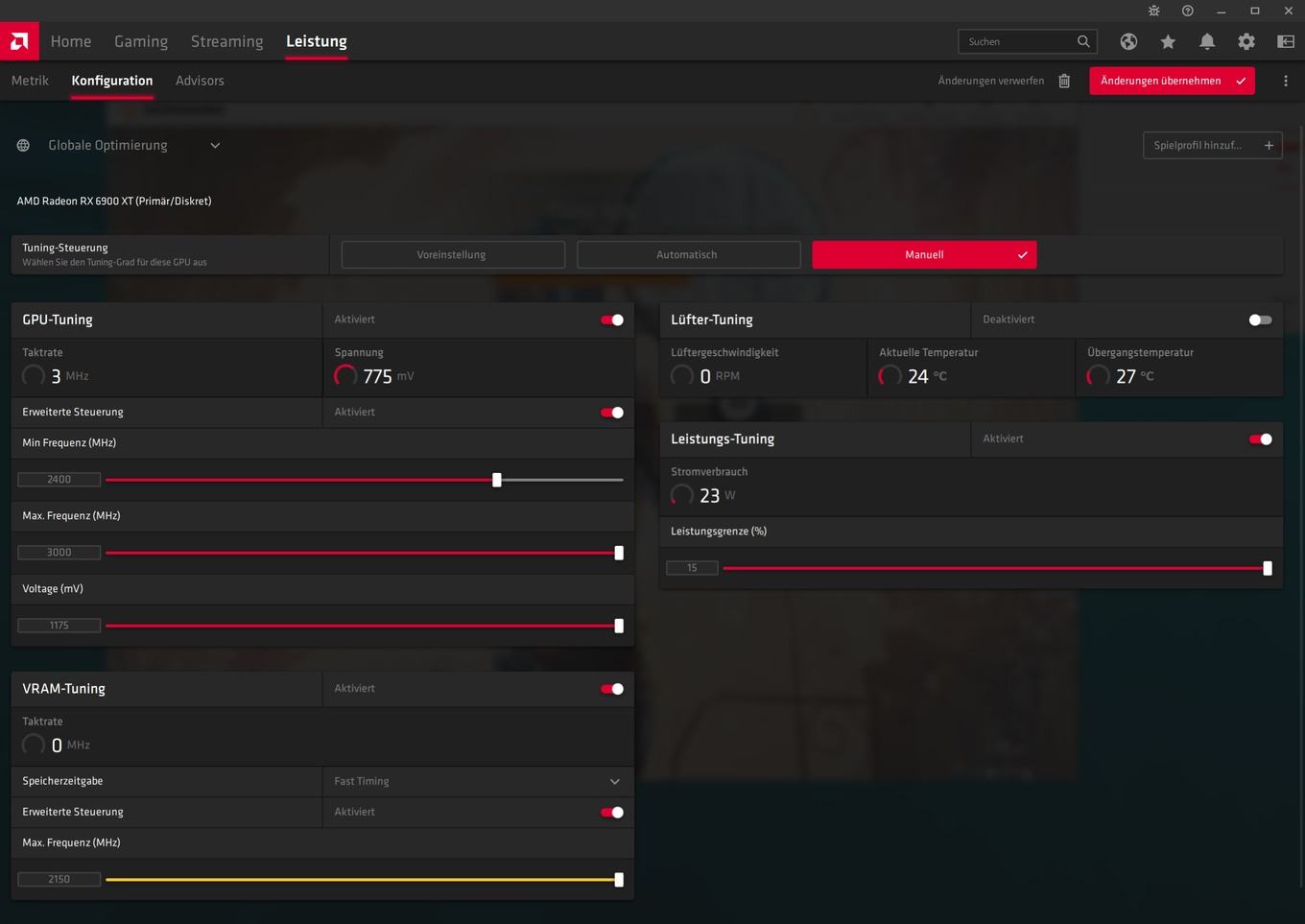The image size is (1305, 924).
Task: Click the Spannung 775 mV reading
Action: pos(374,376)
